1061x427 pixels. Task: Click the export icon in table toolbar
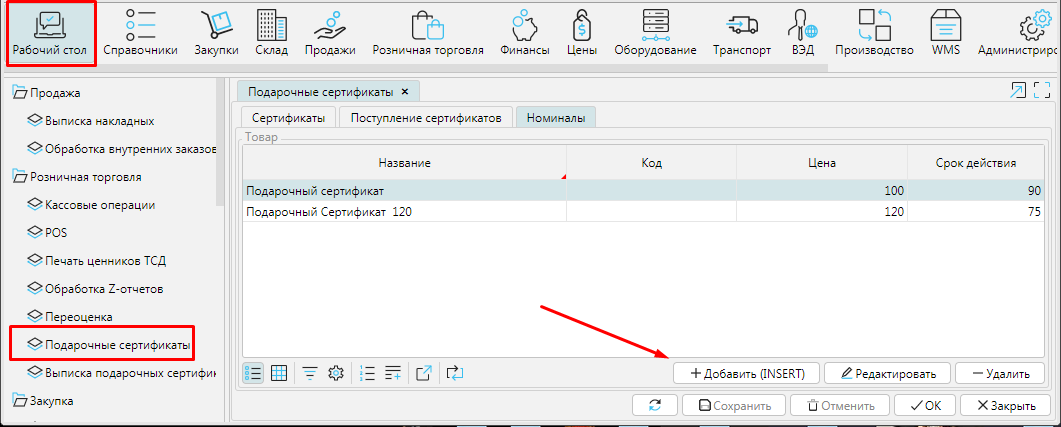[424, 373]
